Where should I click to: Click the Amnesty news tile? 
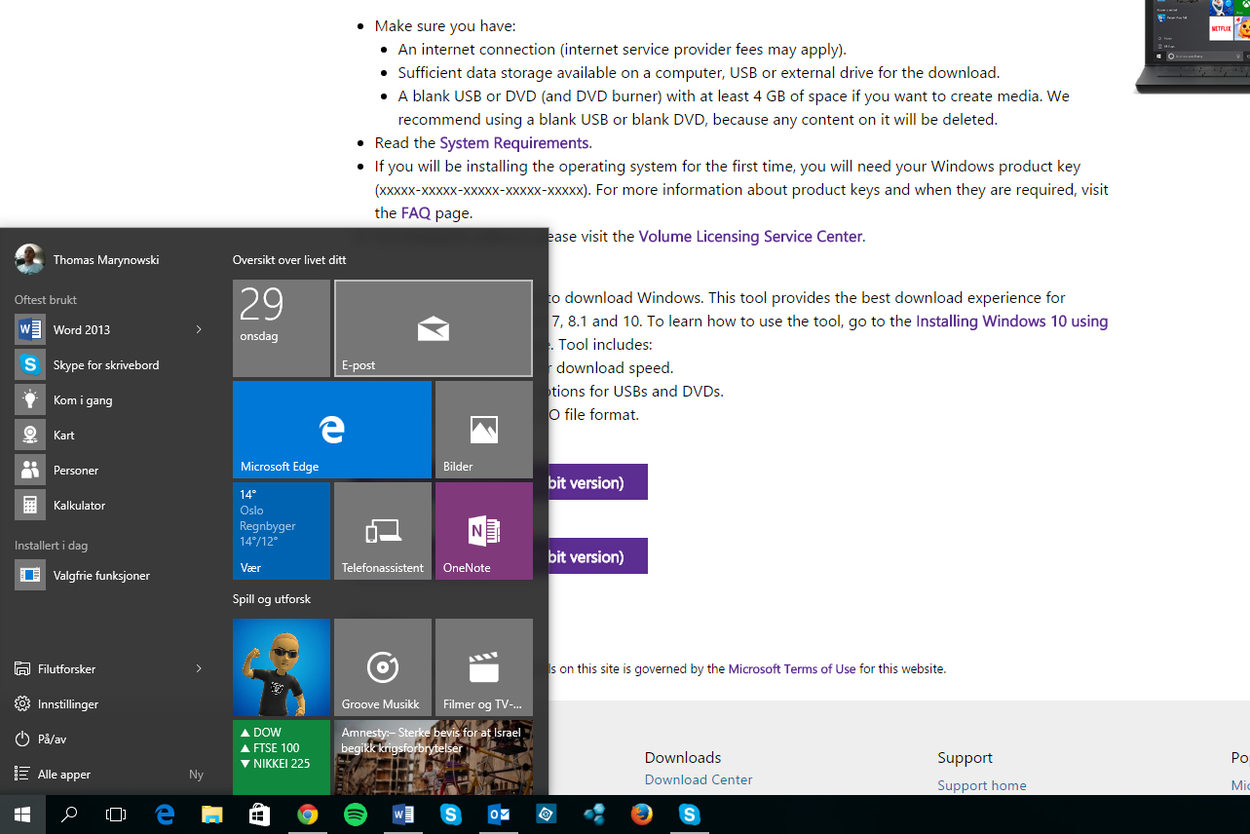[433, 757]
